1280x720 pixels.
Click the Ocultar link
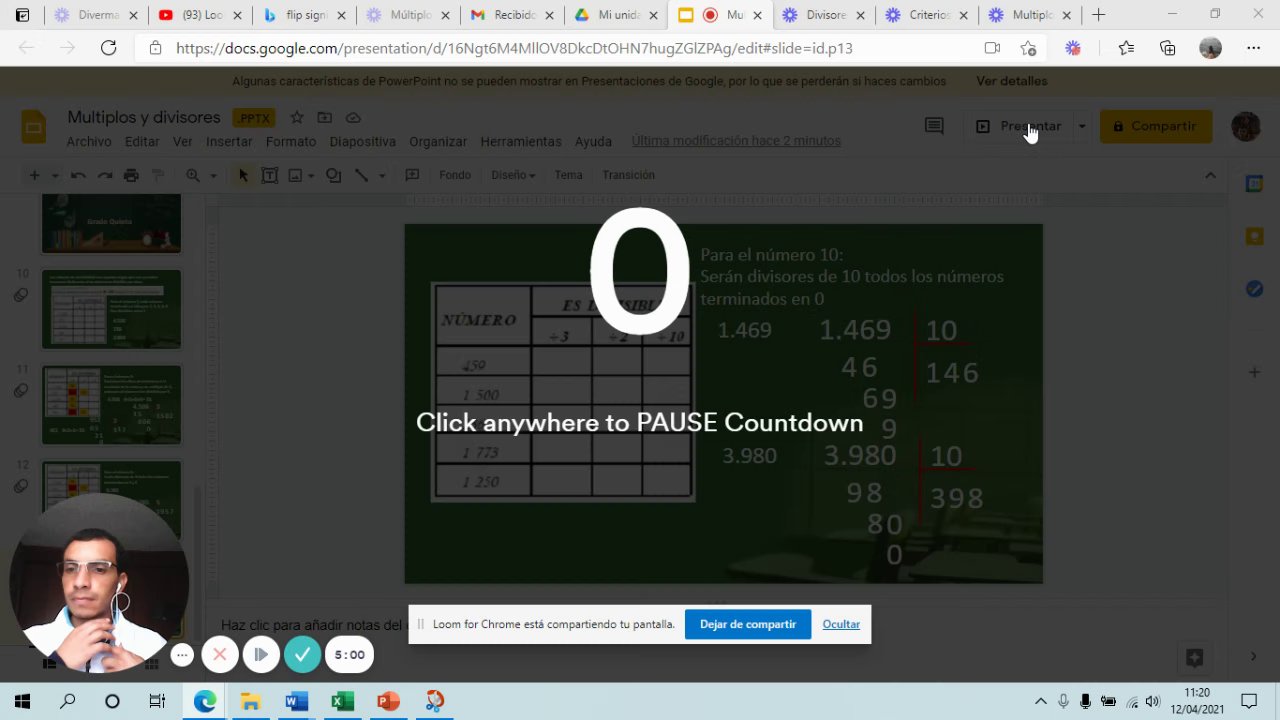point(841,624)
